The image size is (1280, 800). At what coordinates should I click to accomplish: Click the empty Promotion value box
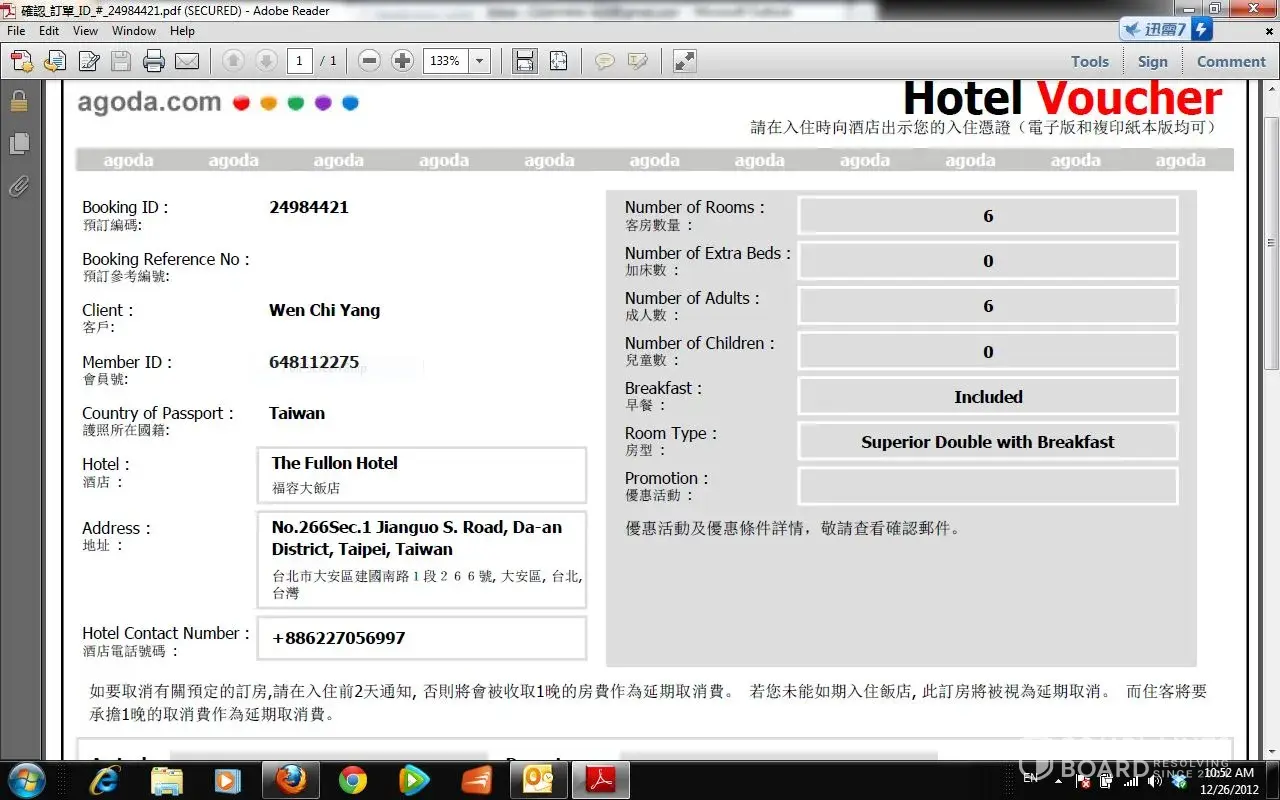pyautogui.click(x=988, y=487)
